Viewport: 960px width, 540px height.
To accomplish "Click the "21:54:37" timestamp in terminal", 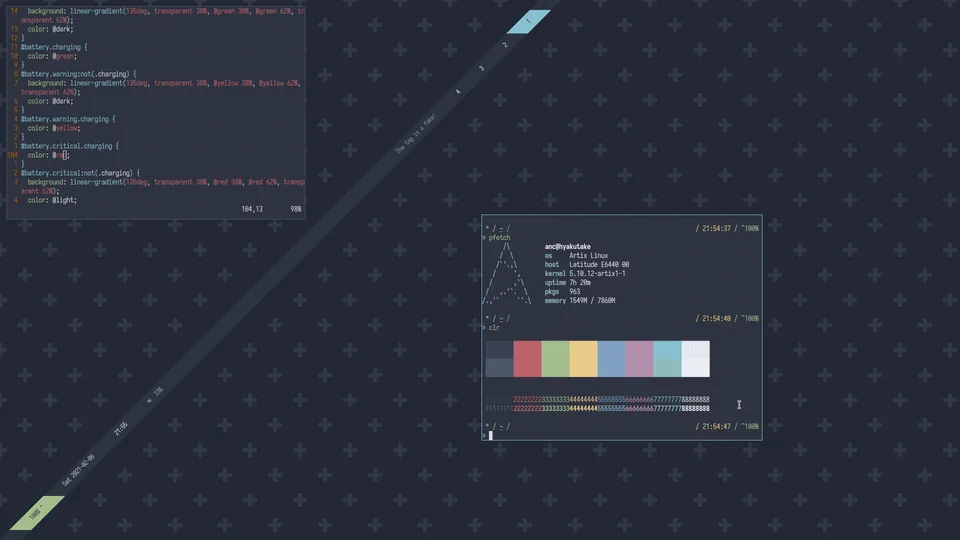I will [716, 228].
